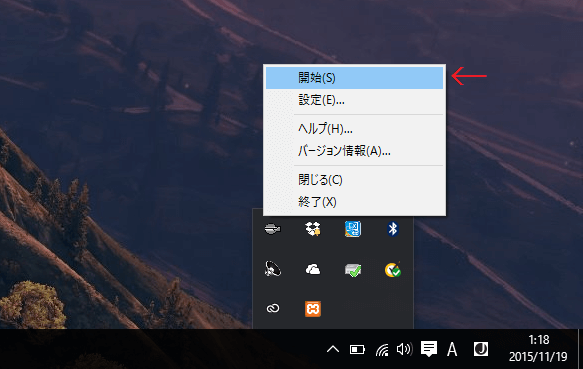Click the Intel graphics tray icon
This screenshot has width=583, height=369.
[x=352, y=229]
